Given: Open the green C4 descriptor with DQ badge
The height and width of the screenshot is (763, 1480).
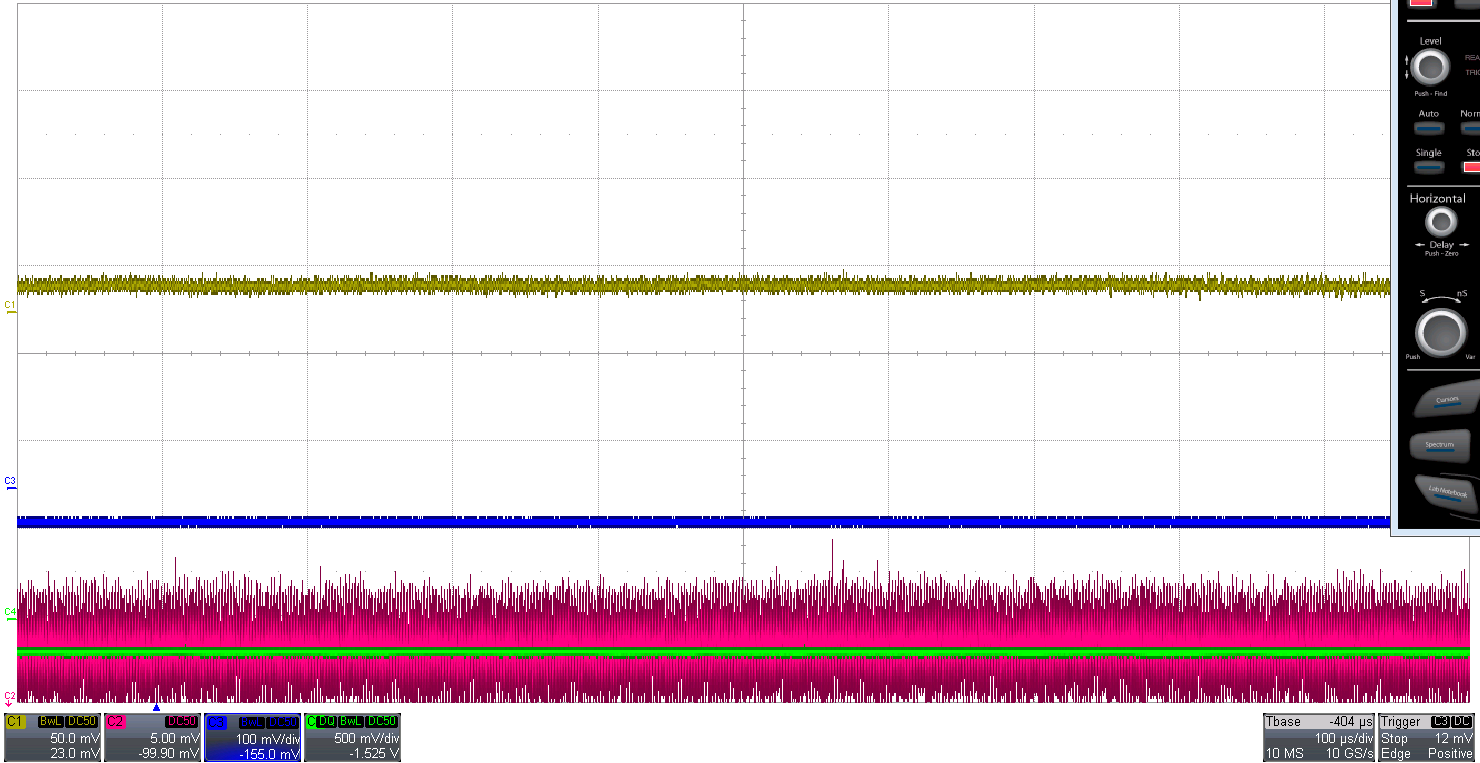Looking at the screenshot, I should (352, 737).
